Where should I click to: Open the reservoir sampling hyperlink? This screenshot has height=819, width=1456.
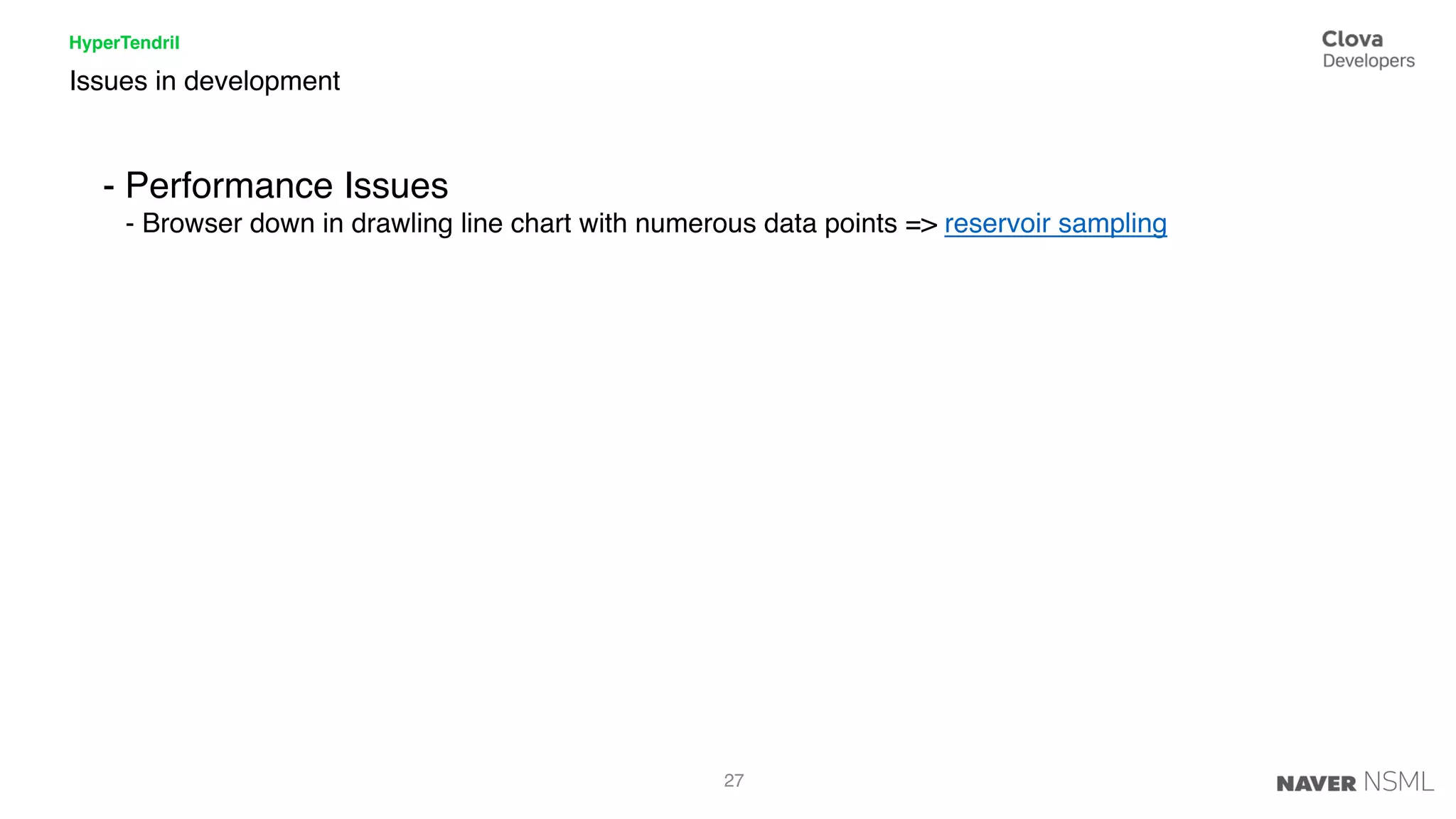[1056, 224]
